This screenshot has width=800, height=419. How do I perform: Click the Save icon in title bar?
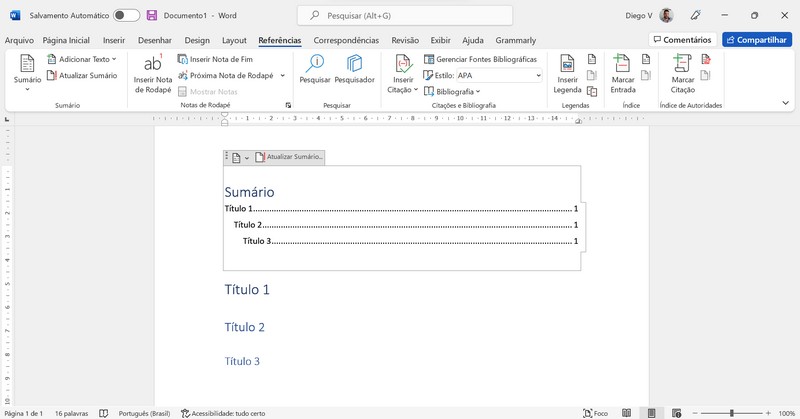(152, 15)
